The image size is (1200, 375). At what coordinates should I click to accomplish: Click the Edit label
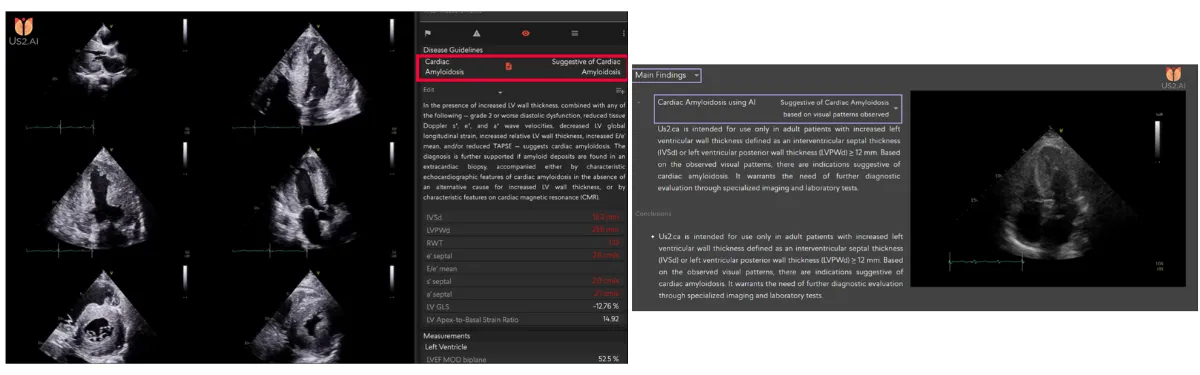(x=429, y=90)
